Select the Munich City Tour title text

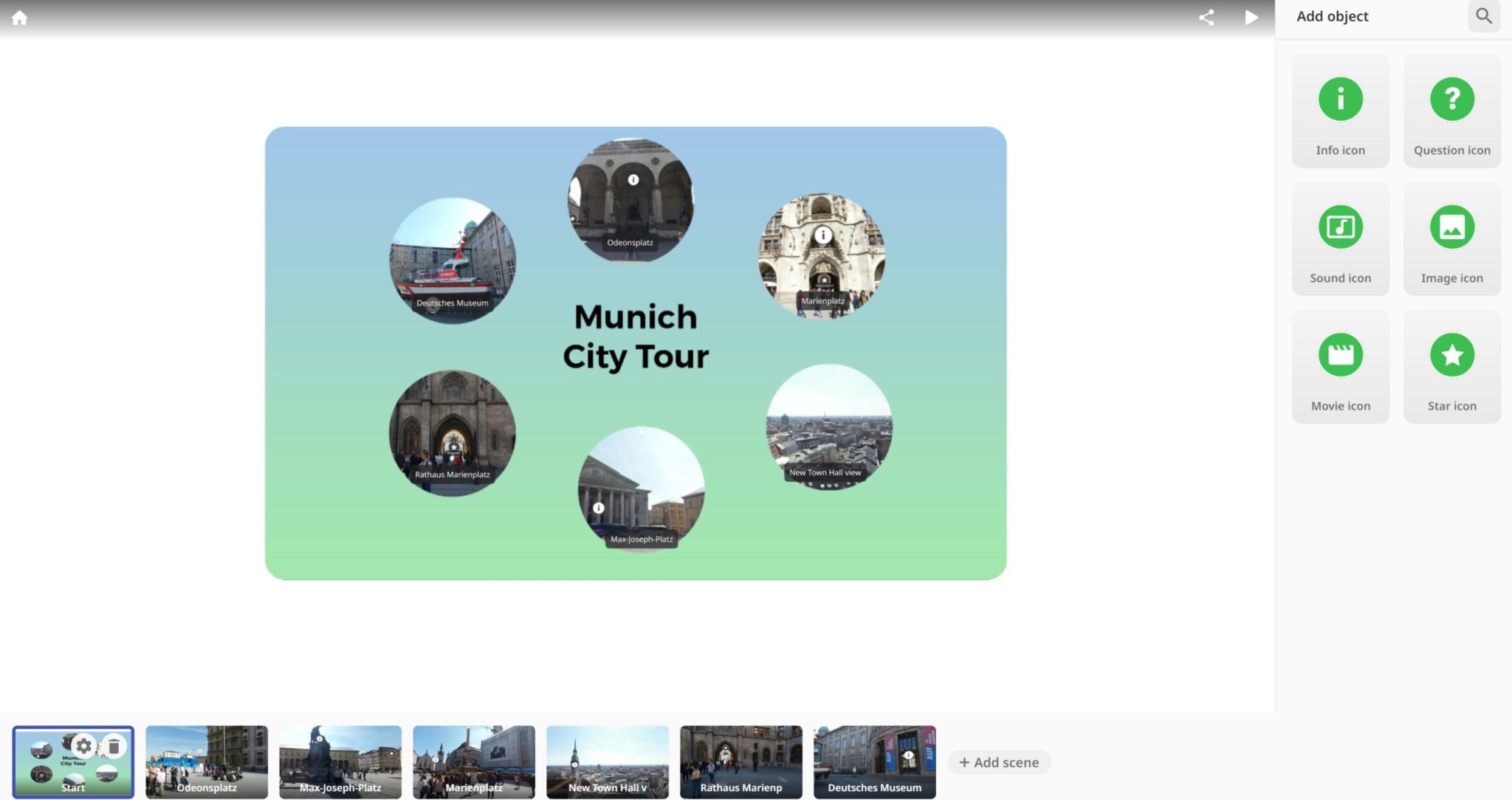pyautogui.click(x=636, y=337)
